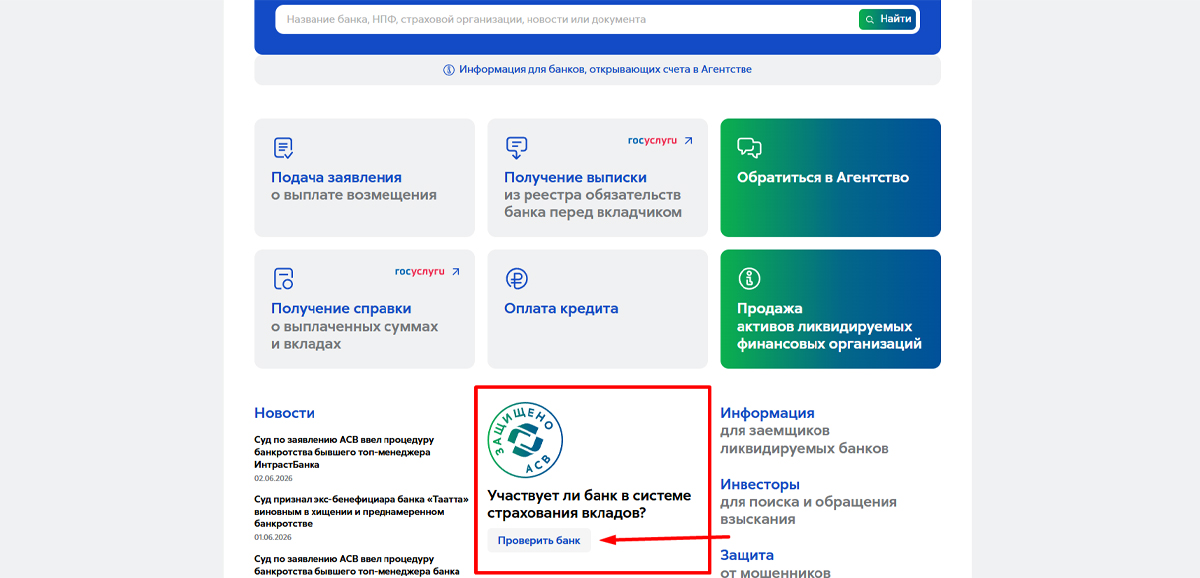Click the госуслуги logo in Получение справки card
The height and width of the screenshot is (578, 1200).
point(419,271)
